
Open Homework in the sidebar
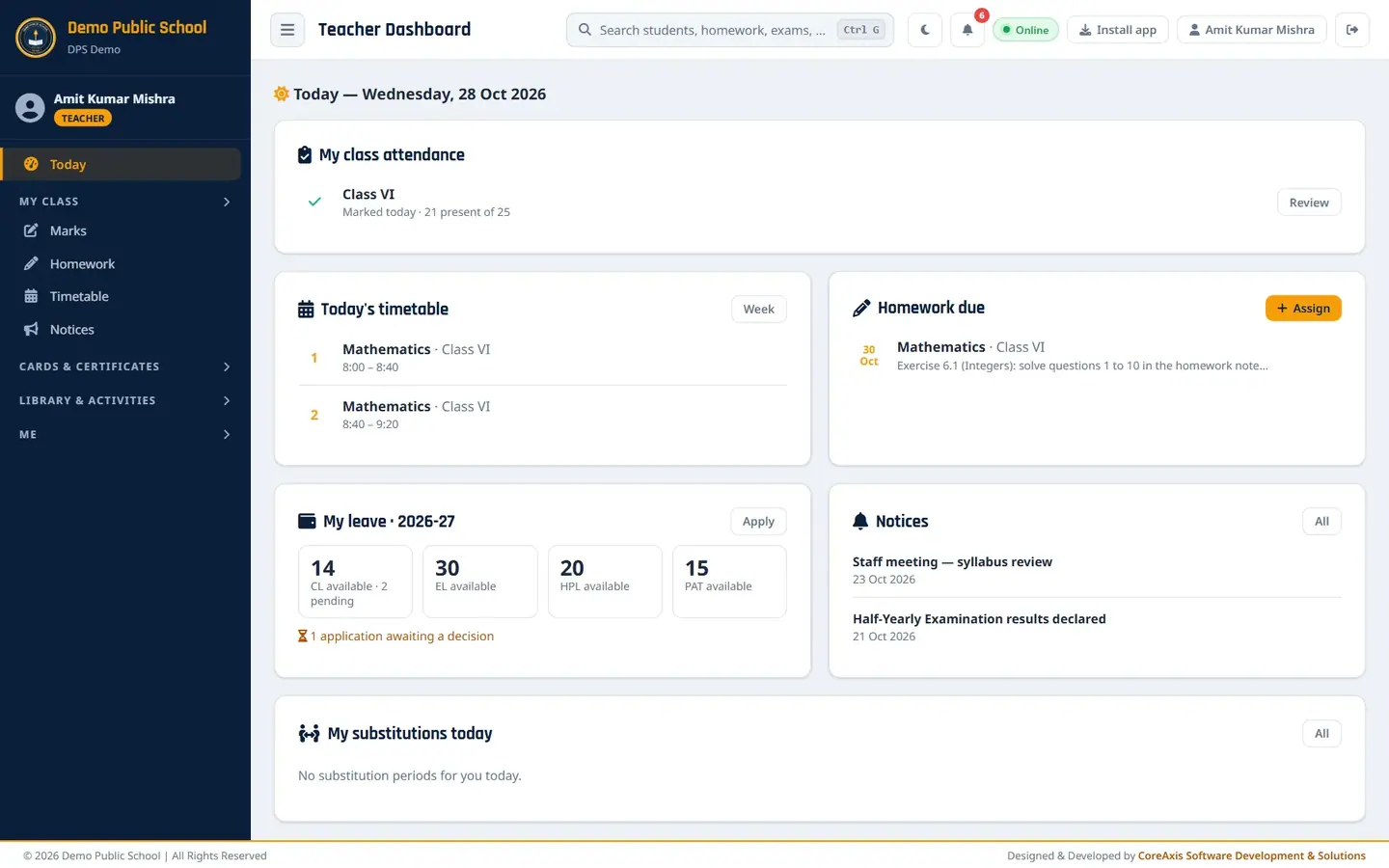[x=121, y=263]
